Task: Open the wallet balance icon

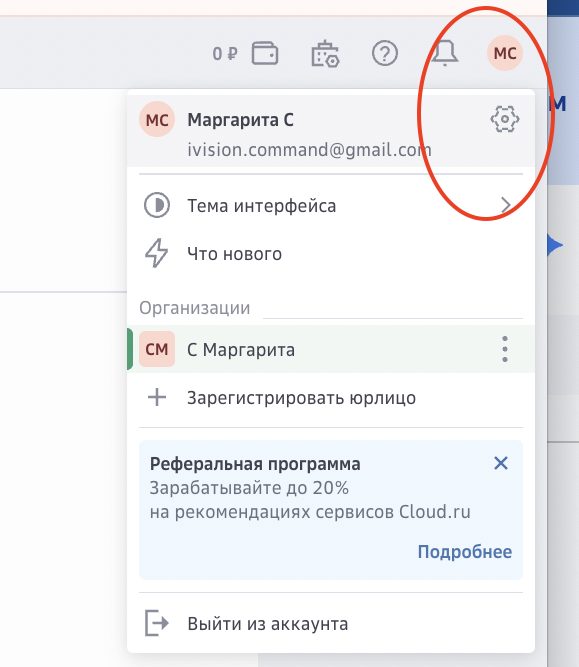Action: (x=265, y=53)
